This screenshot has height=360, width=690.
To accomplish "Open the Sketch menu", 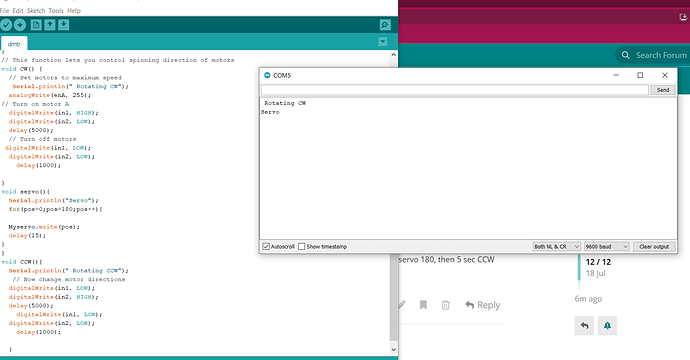I will click(36, 11).
